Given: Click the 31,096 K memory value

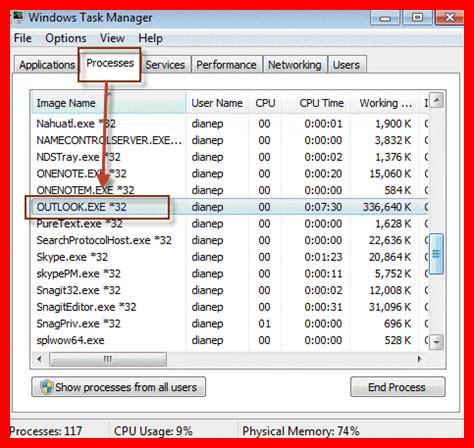Looking at the screenshot, I should pos(390,307).
